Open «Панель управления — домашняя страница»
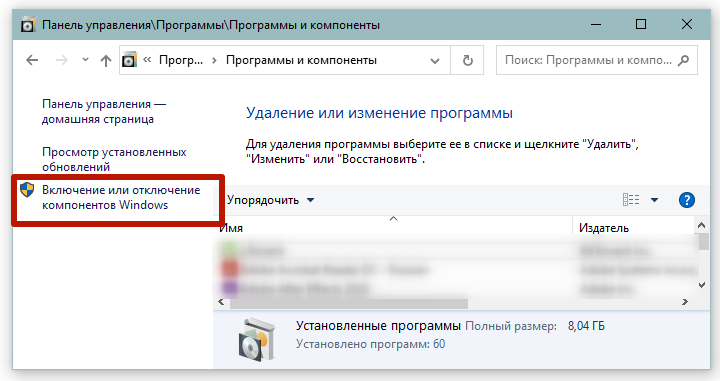This screenshot has width=720, height=381. coord(104,112)
